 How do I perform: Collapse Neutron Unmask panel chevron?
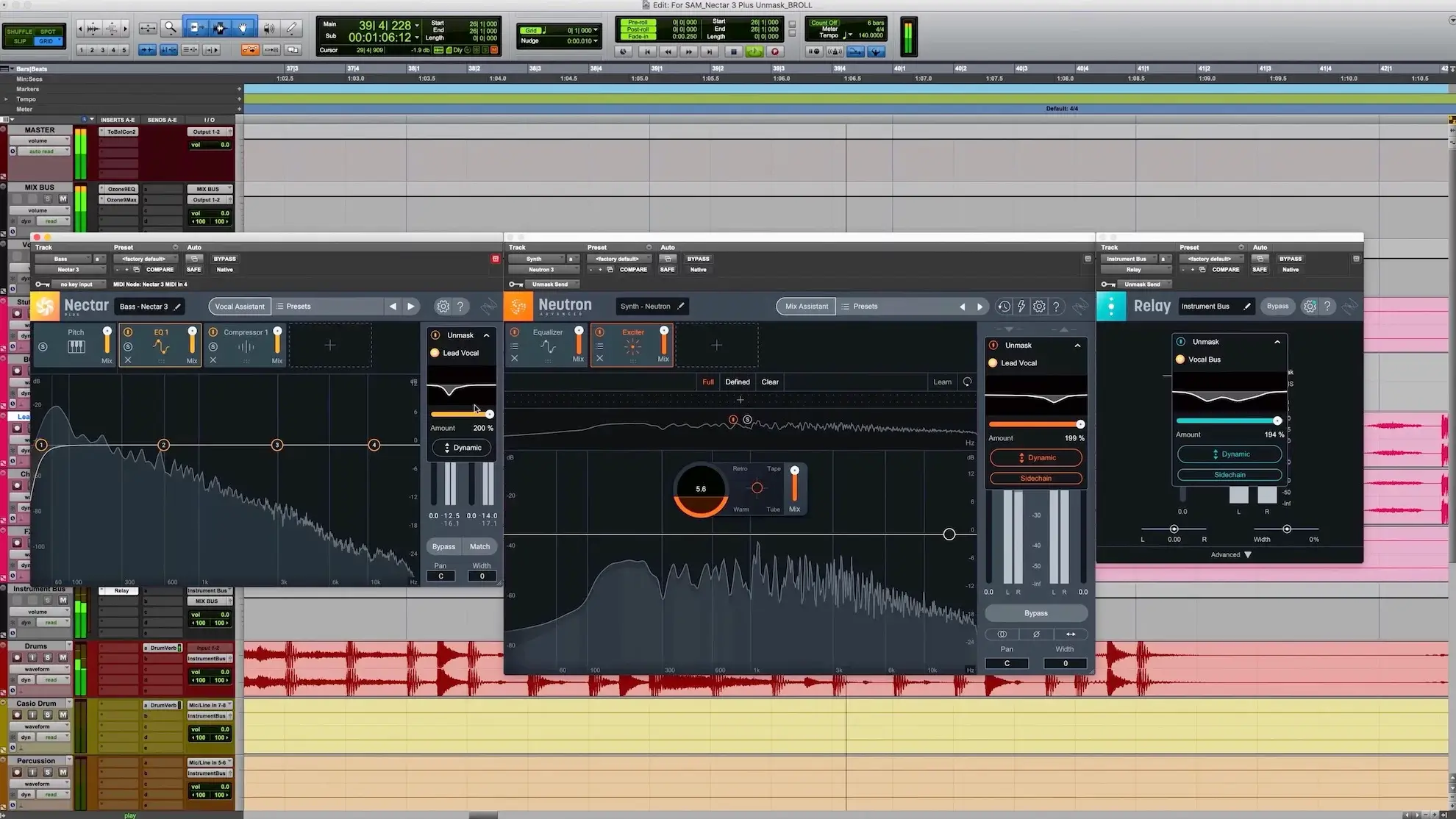[1078, 346]
